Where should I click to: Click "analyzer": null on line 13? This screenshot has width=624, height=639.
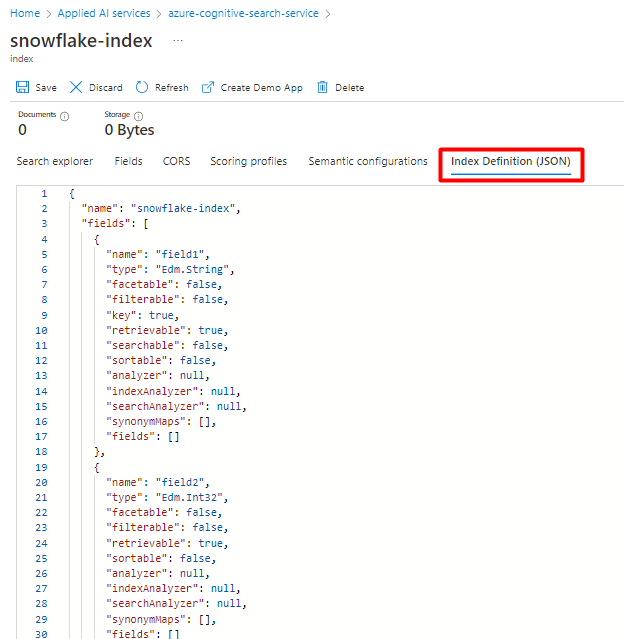point(158,375)
